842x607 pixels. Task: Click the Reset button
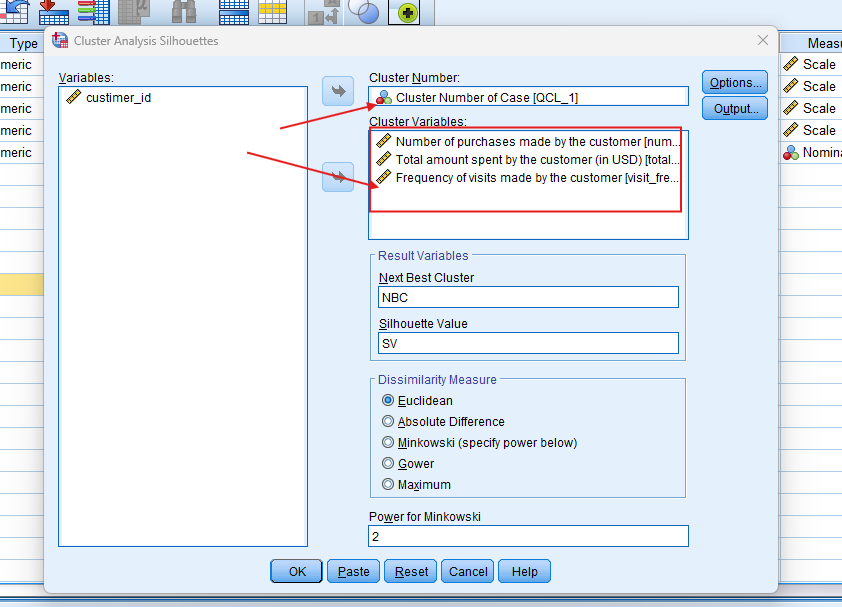(x=411, y=571)
